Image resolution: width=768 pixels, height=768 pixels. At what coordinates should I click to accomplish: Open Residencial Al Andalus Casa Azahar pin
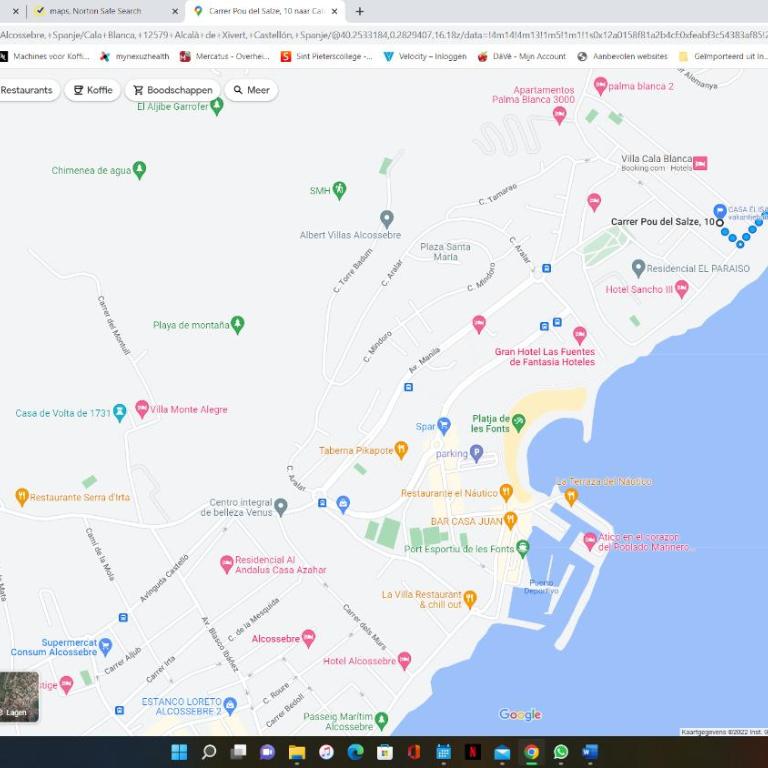[226, 564]
